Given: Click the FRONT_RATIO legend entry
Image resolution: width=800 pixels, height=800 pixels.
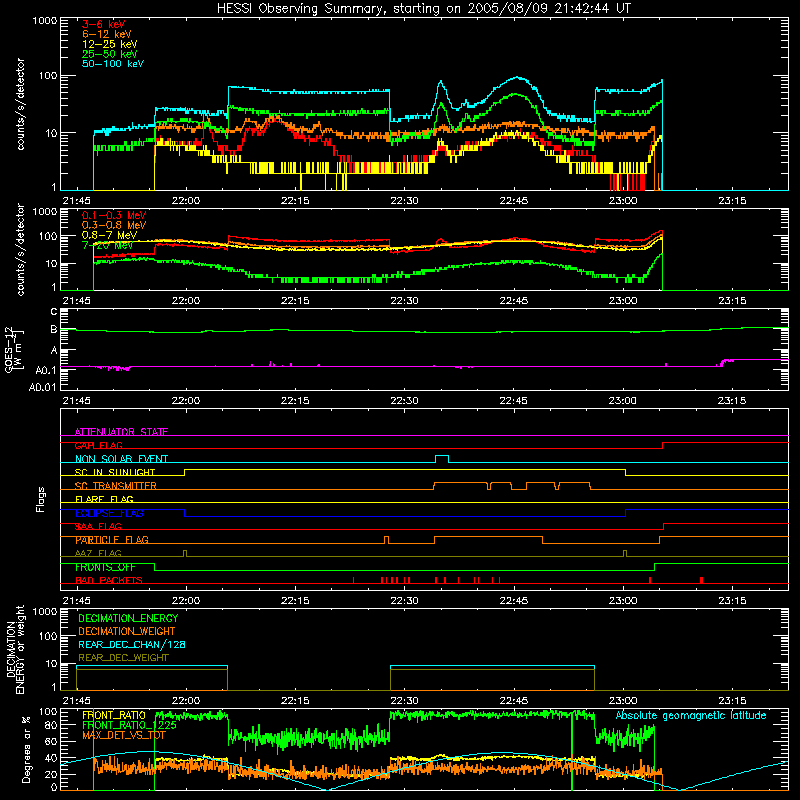Looking at the screenshot, I should [113, 715].
